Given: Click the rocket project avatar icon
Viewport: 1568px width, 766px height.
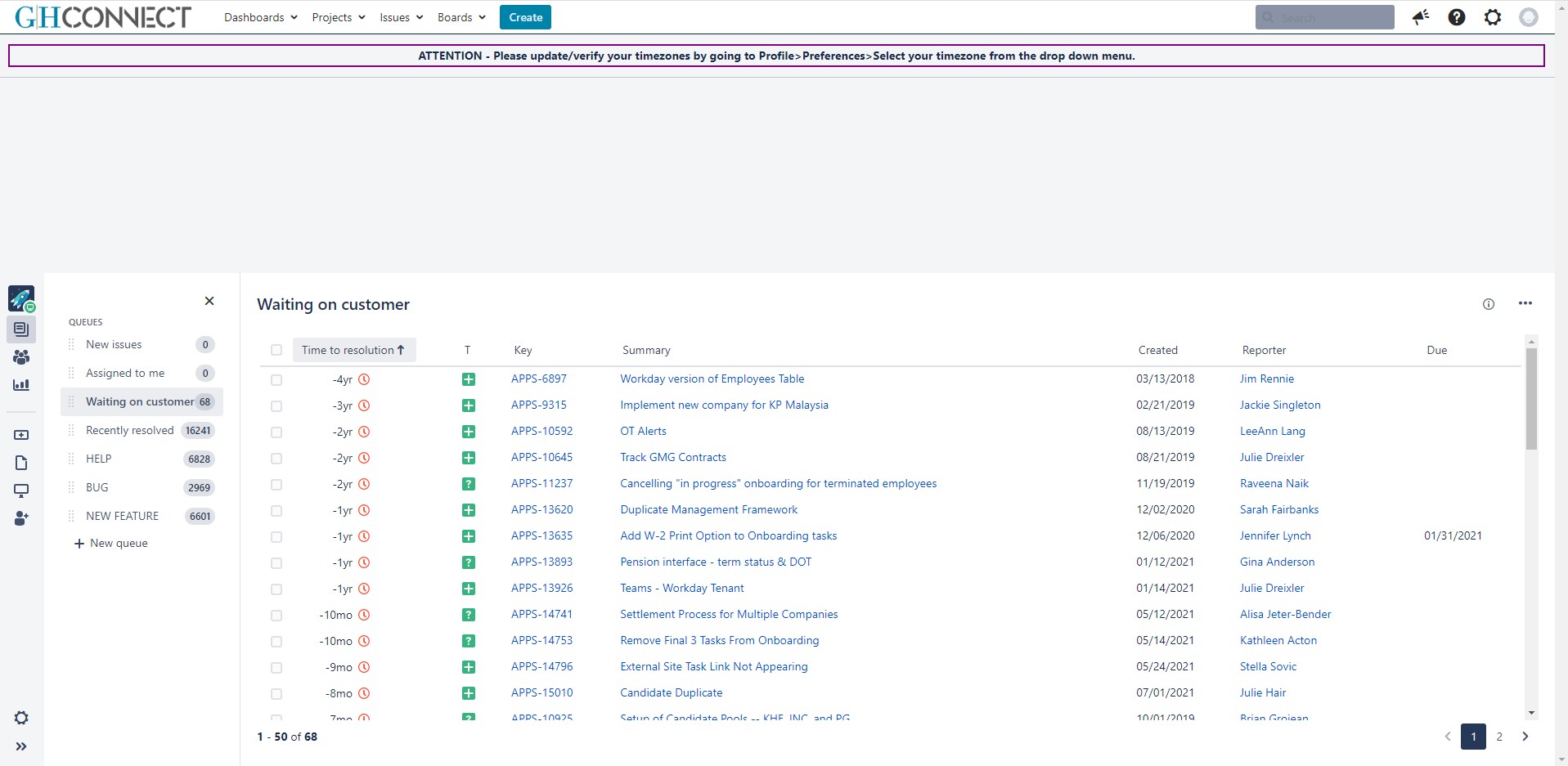Looking at the screenshot, I should coord(21,298).
